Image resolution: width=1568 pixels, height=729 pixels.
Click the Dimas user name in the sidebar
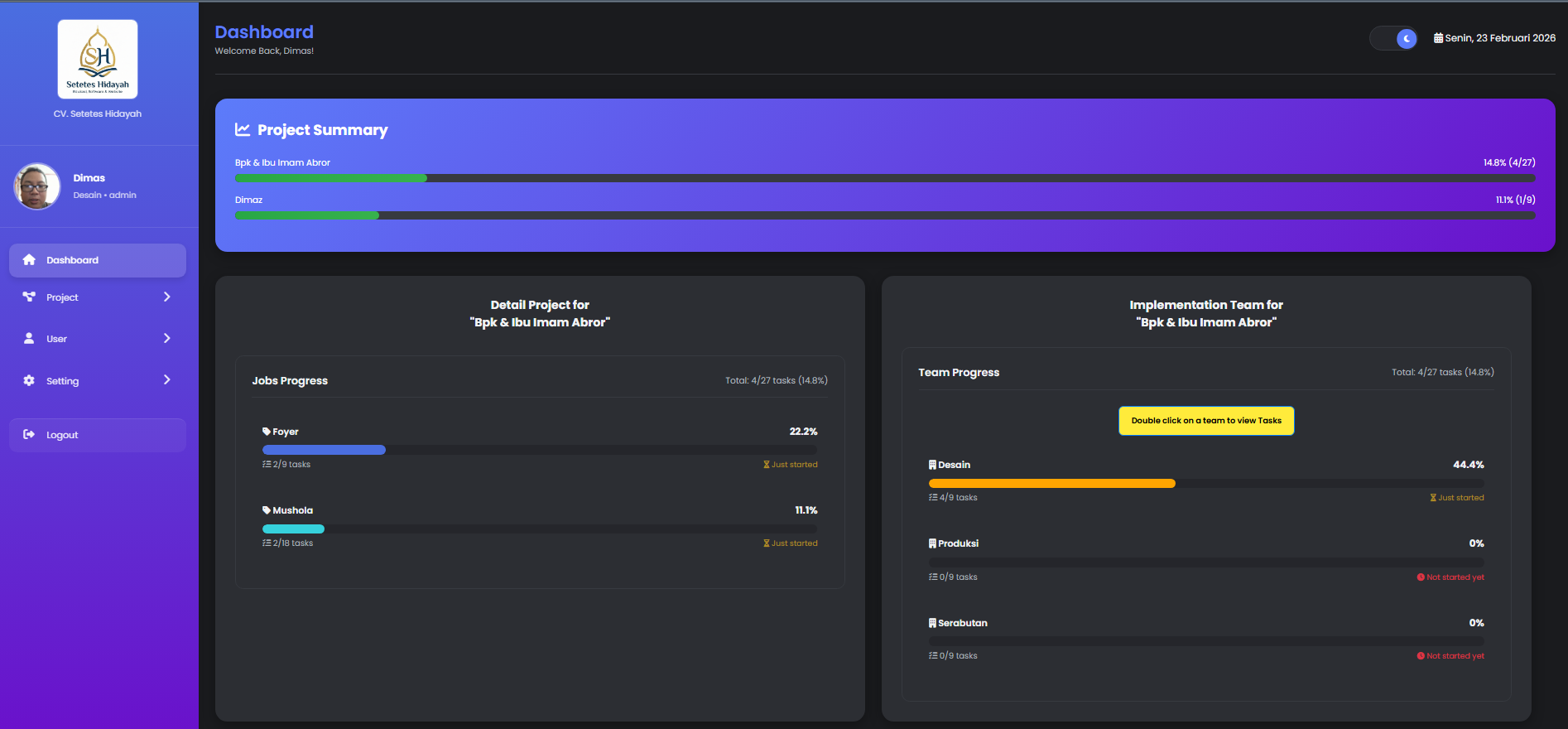coord(89,178)
